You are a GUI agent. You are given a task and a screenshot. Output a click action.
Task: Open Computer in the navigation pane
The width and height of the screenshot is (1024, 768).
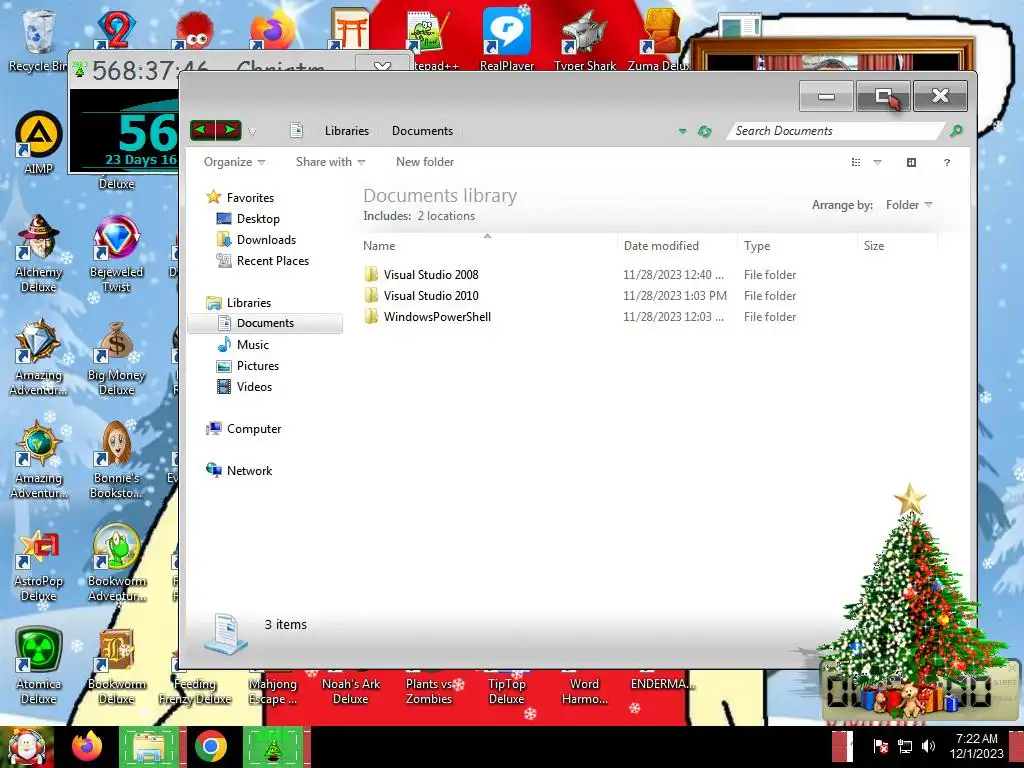coord(253,428)
